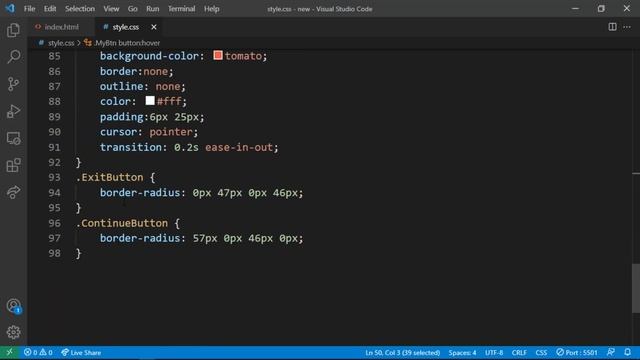Open the editor More Actions ellipsis
The image size is (640, 360).
(627, 27)
